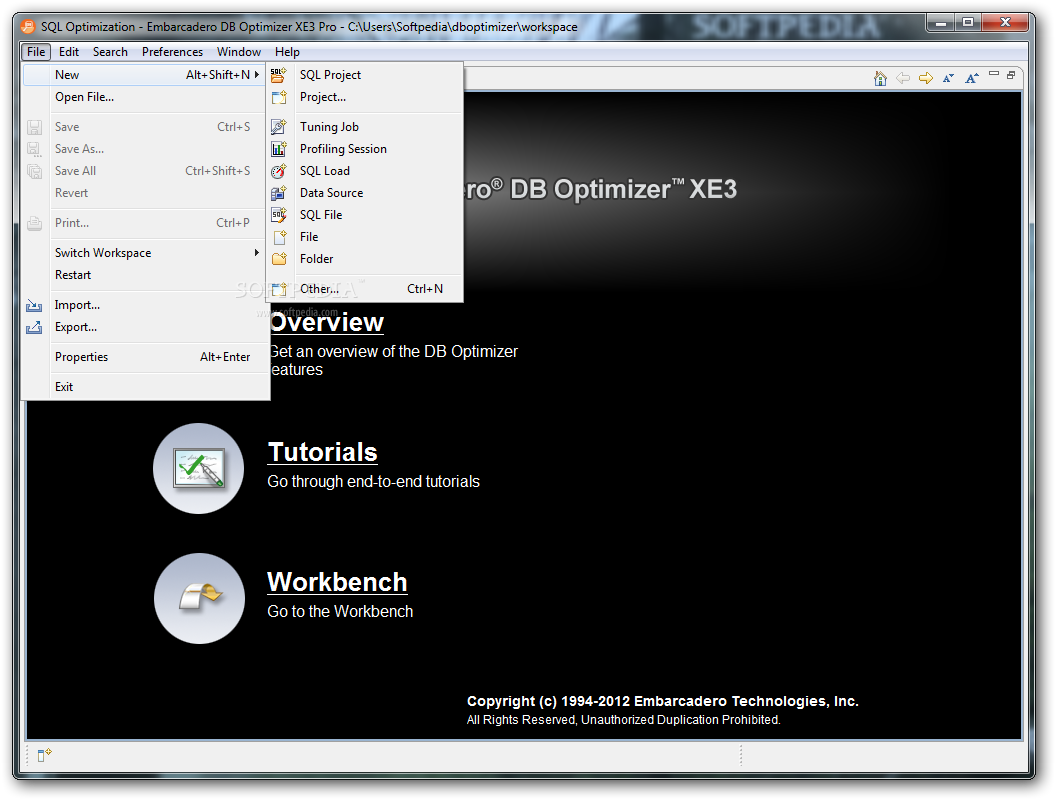Open the Preferences menu
Viewport: 1056px width, 800px height.
172,52
